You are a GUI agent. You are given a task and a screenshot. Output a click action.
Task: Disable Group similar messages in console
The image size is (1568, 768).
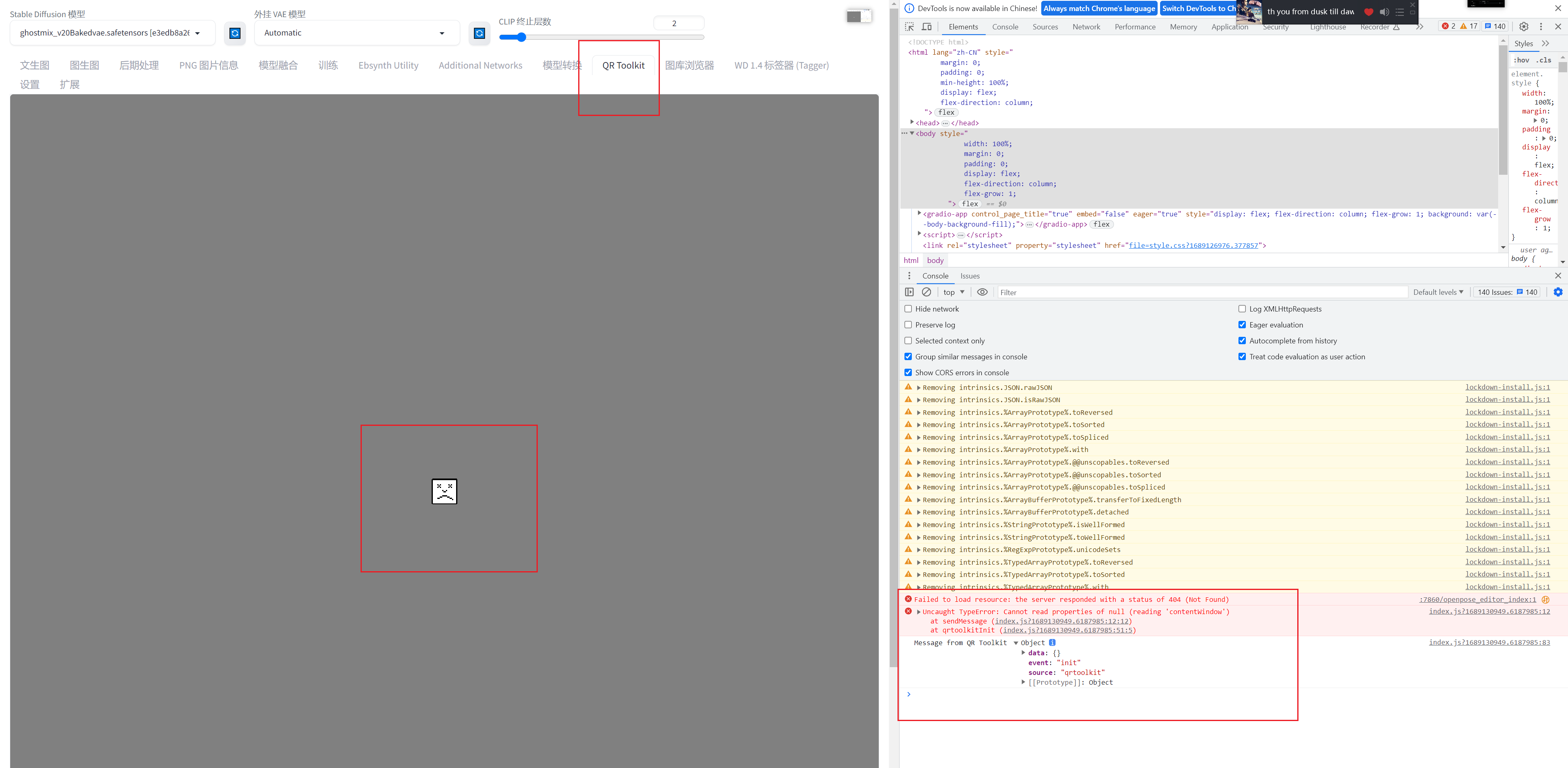[908, 356]
